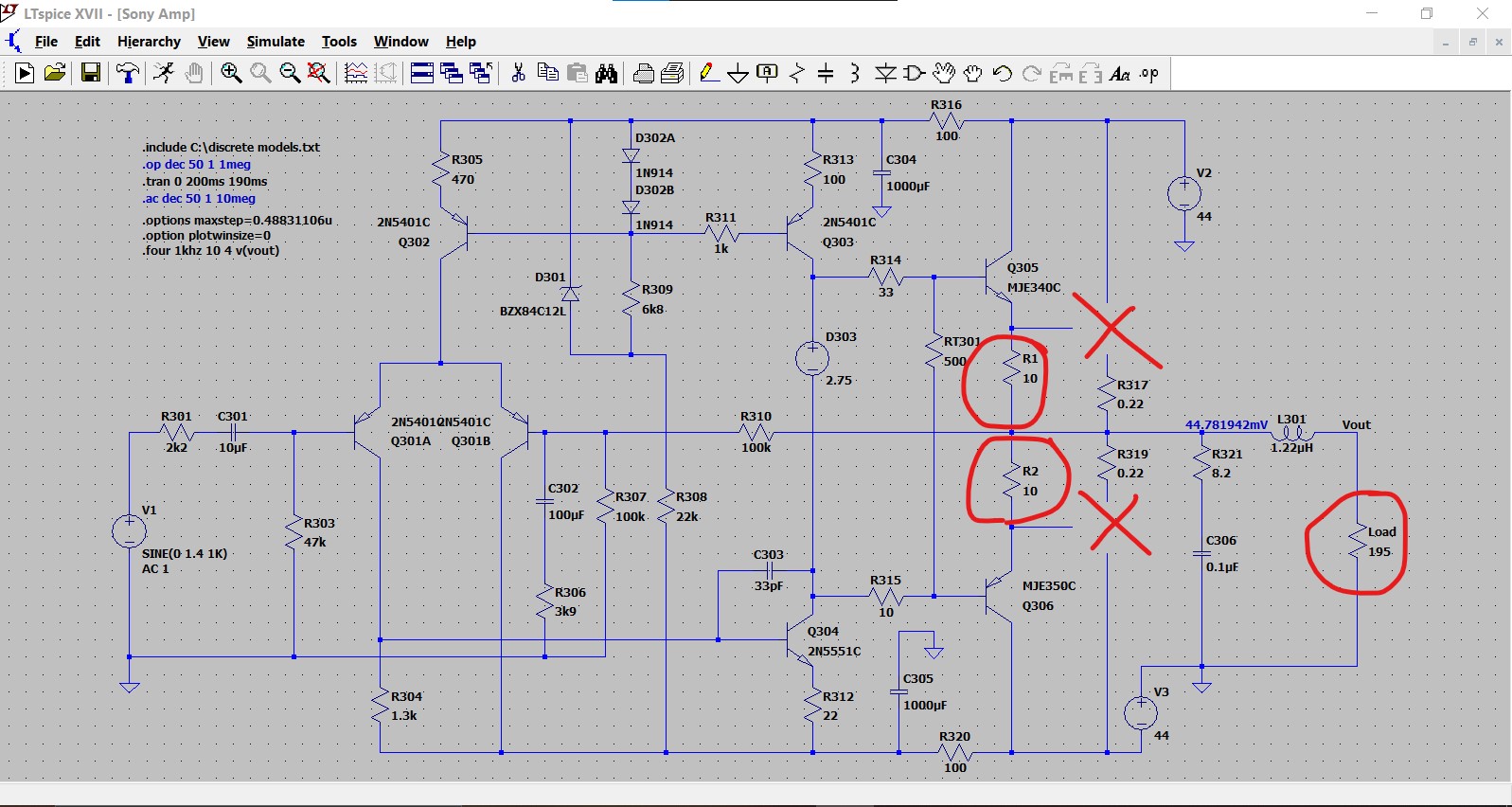Image resolution: width=1512 pixels, height=807 pixels.
Task: Select the Rotate tool icon
Action: click(x=1061, y=73)
